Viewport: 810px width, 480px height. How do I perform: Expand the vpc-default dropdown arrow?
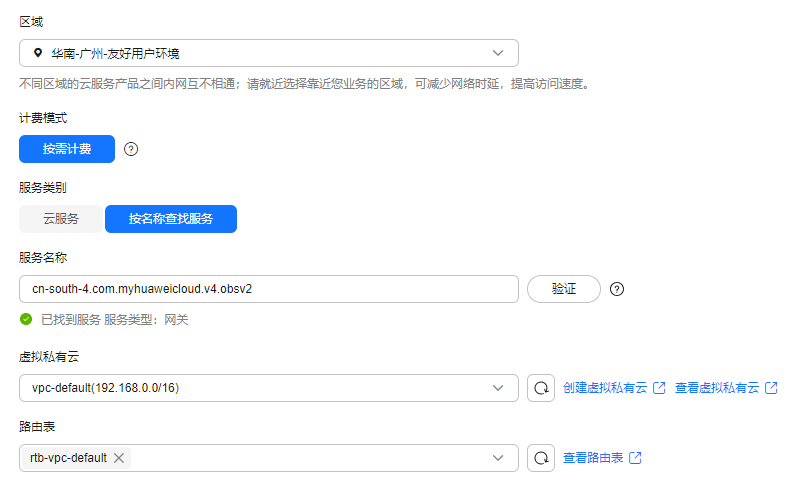pyautogui.click(x=498, y=388)
